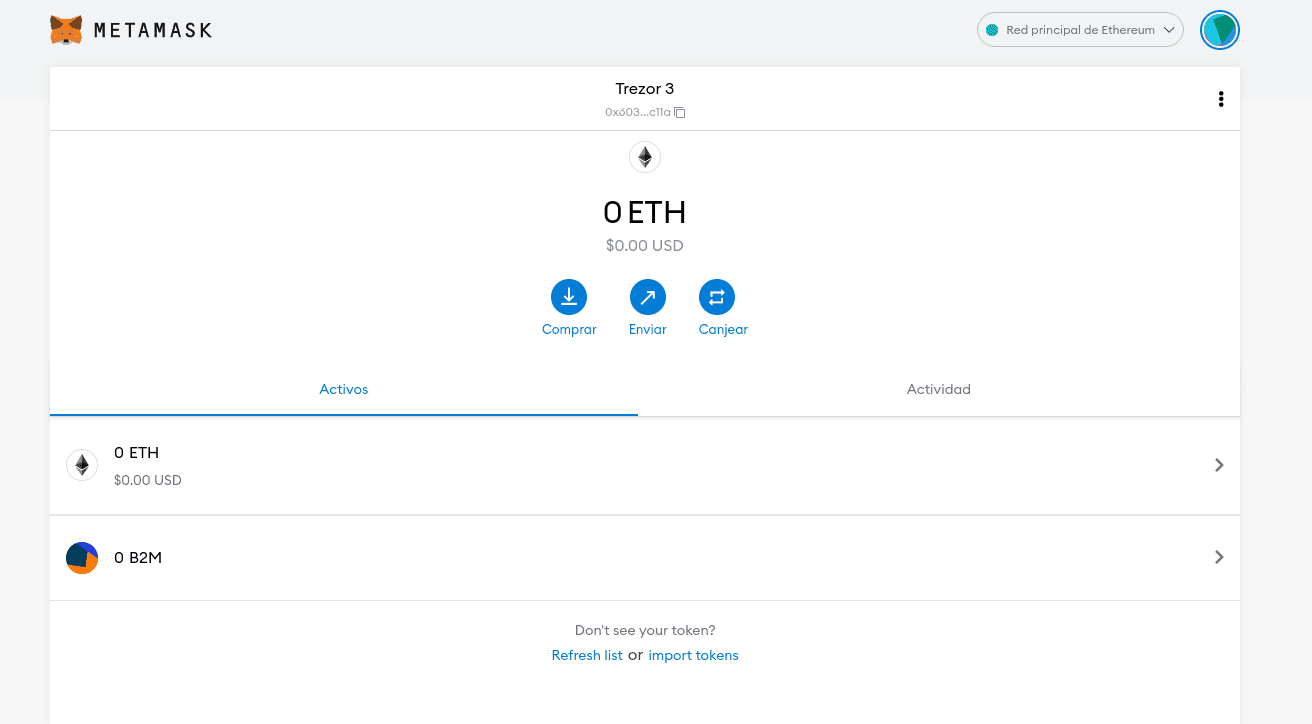
Task: Open the 0 ETH asset row
Action: 645,465
